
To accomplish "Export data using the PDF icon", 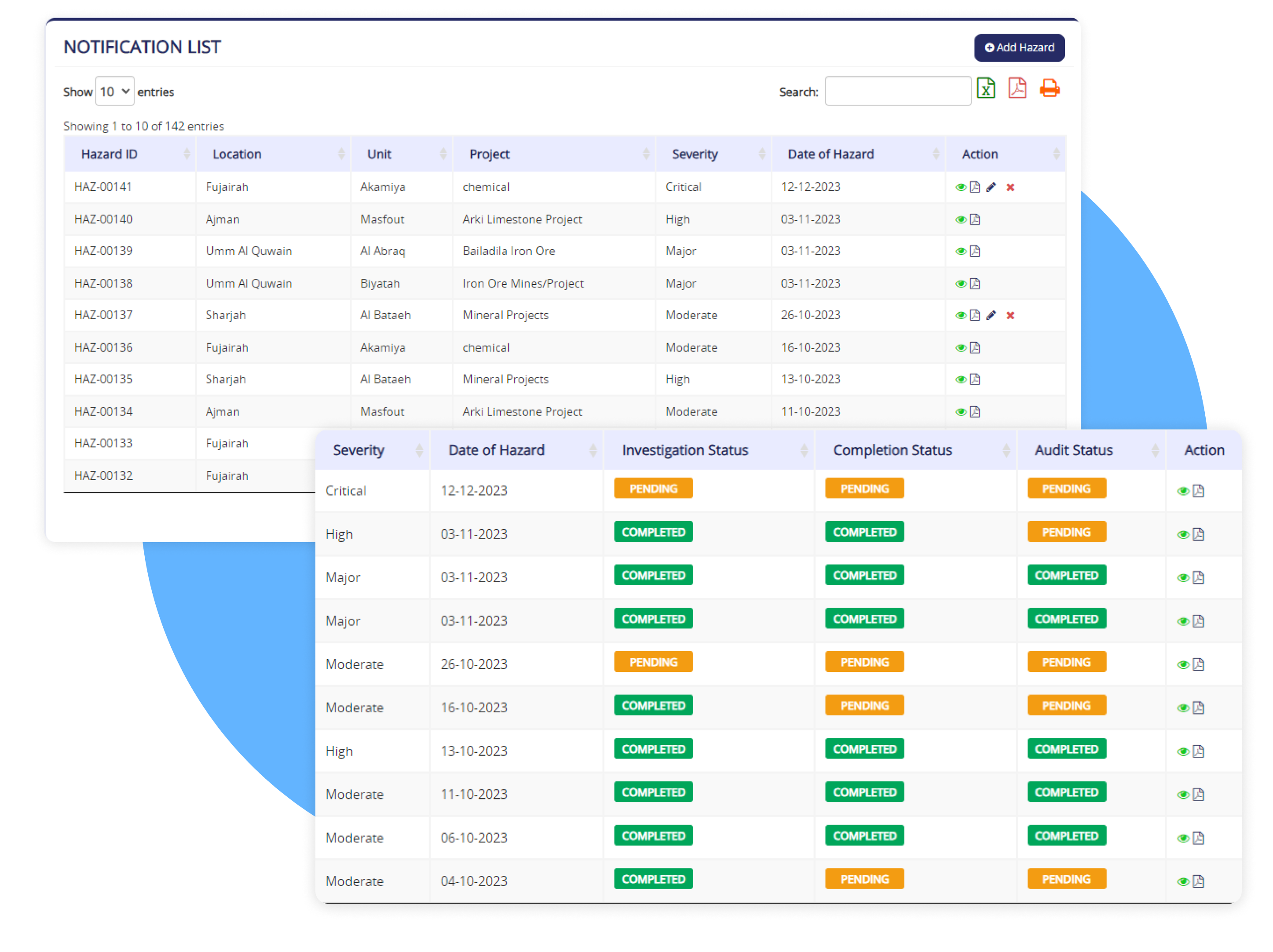I will point(1017,91).
